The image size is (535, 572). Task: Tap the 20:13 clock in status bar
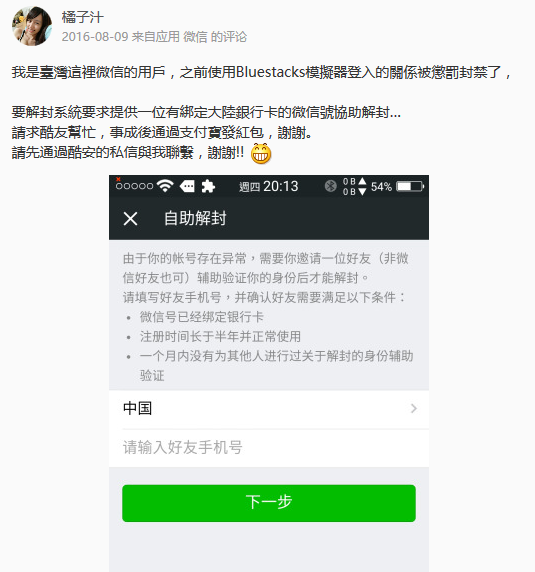click(280, 186)
